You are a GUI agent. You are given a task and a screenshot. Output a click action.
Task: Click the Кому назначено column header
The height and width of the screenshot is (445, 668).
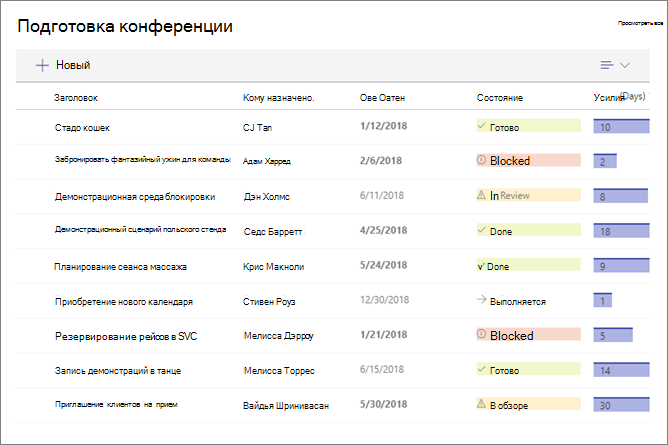[x=279, y=98]
